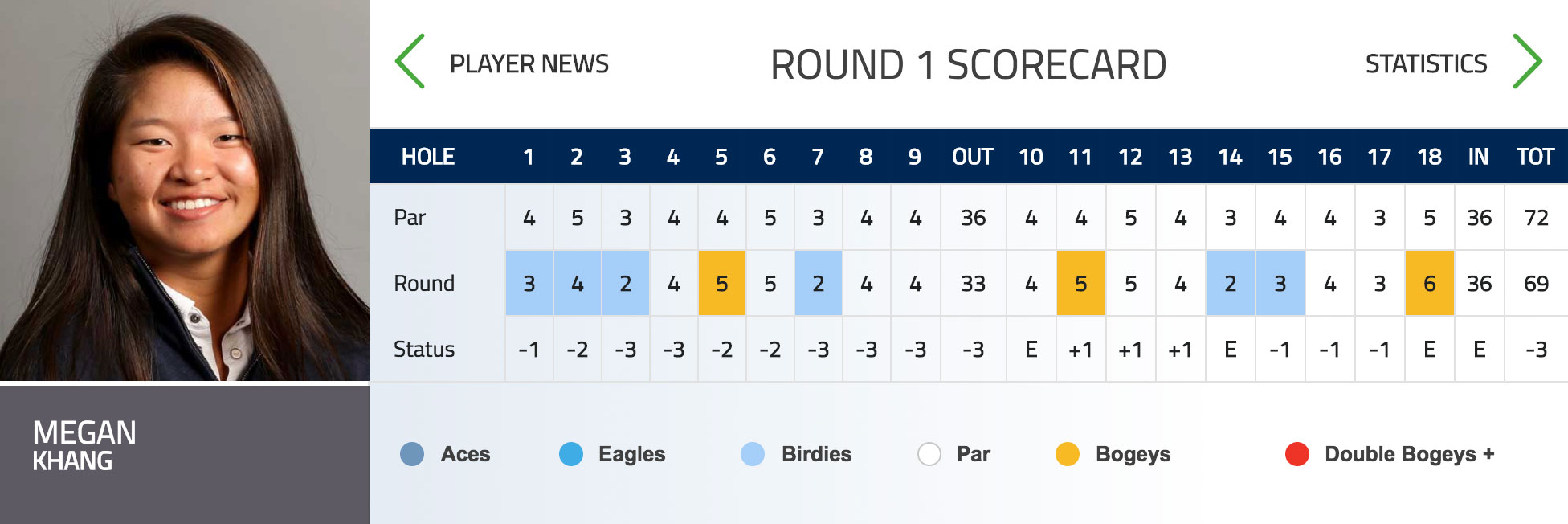Viewport: 1568px width, 524px height.
Task: Click the green right arrow chevron
Action: pyautogui.click(x=1527, y=61)
